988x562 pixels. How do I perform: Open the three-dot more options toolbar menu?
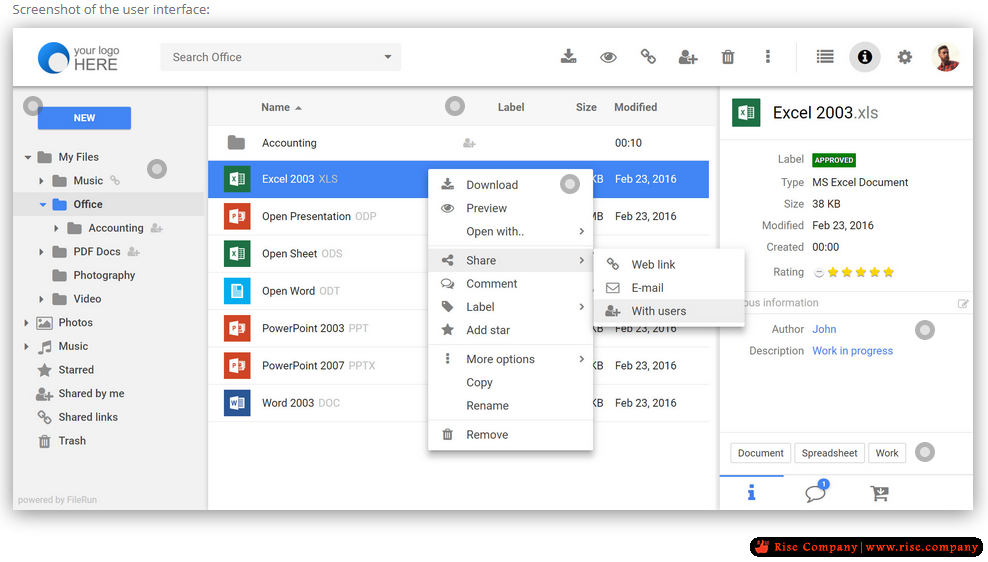point(768,57)
